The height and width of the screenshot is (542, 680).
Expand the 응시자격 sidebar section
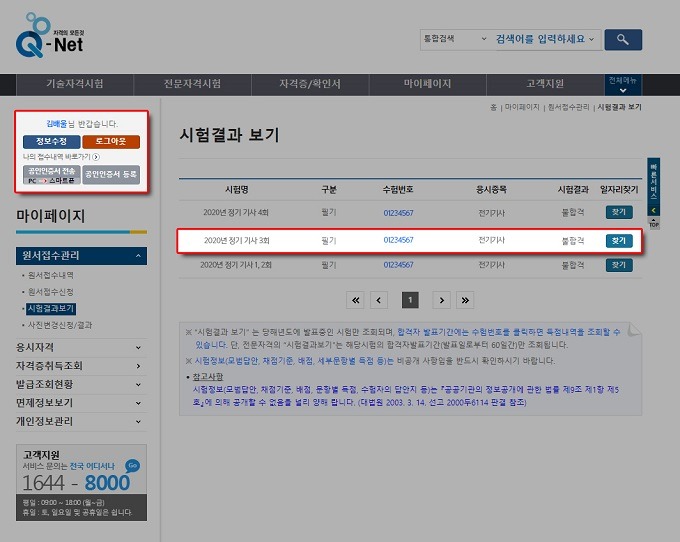tap(82, 346)
